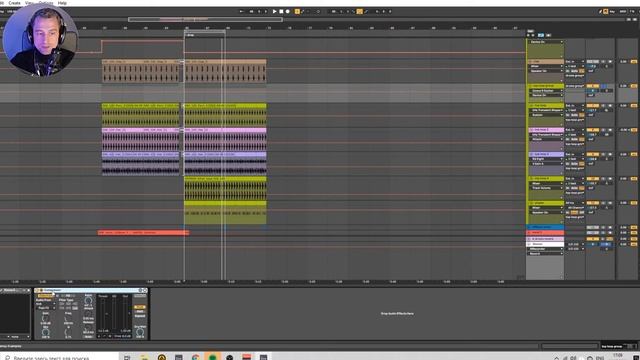This screenshot has width=640, height=360.
Task: Click yellow button beside tan track volume
Action: (634, 62)
